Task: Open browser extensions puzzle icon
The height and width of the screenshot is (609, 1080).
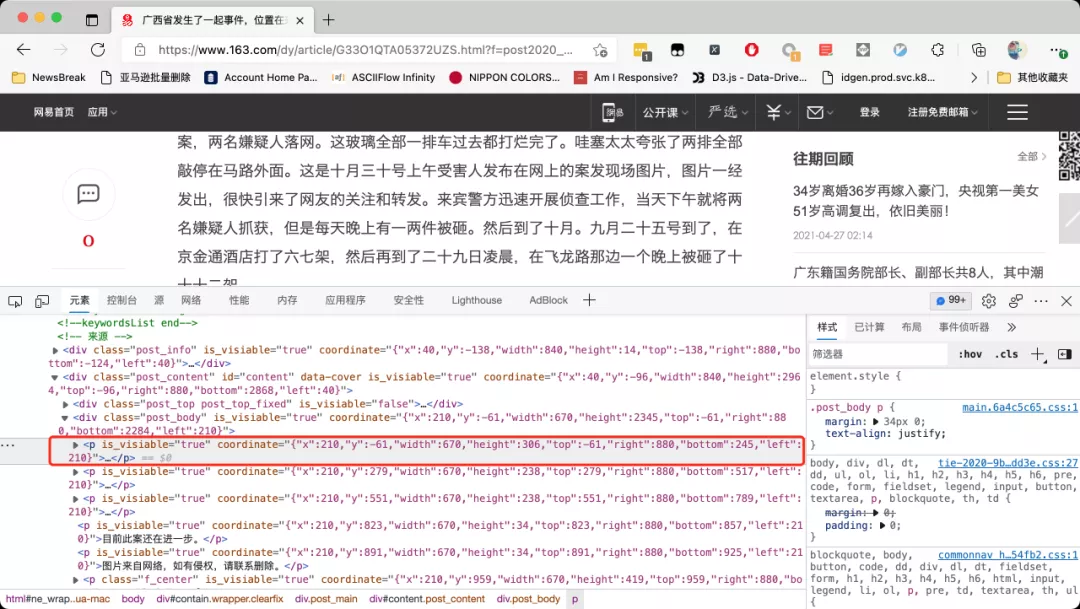Action: tap(937, 50)
